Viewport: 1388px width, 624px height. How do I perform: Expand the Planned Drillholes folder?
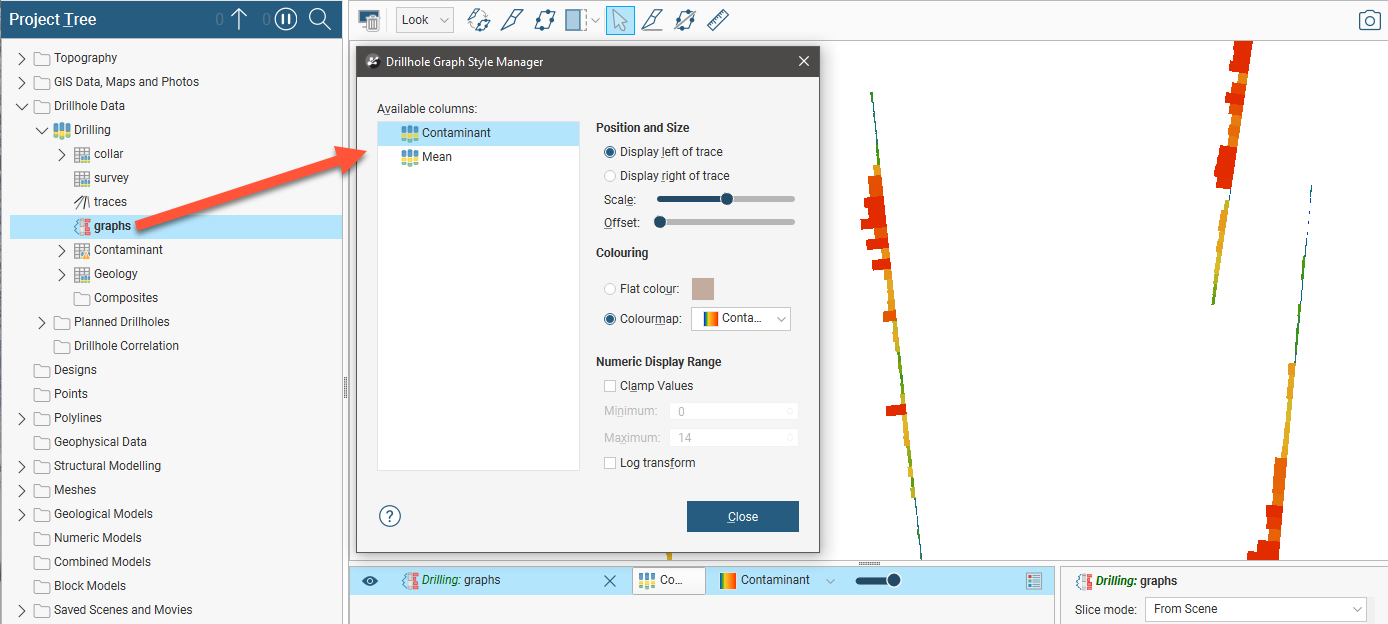coord(42,322)
